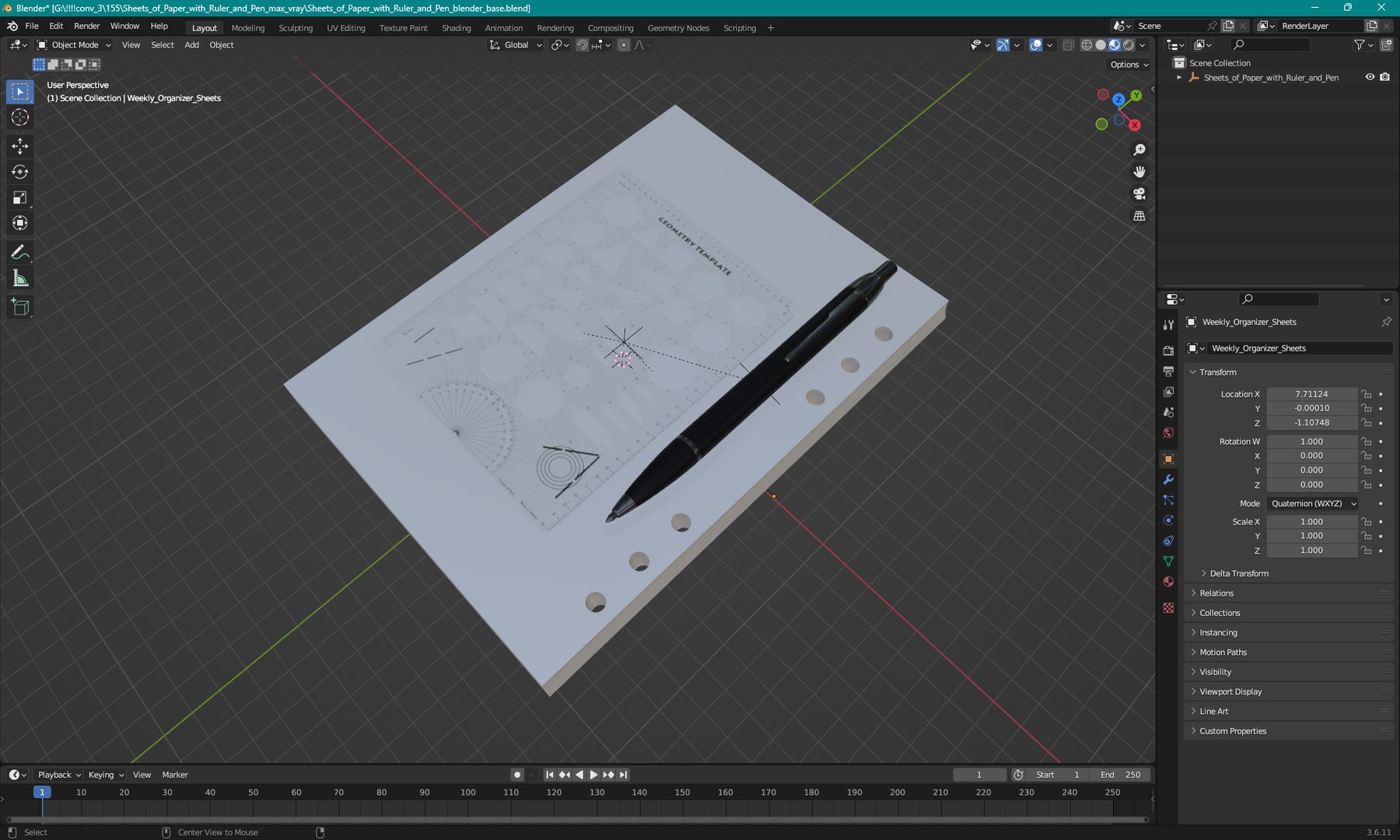Open the Modifiers wrench properties tab
Viewport: 1400px width, 840px height.
coord(1168,480)
